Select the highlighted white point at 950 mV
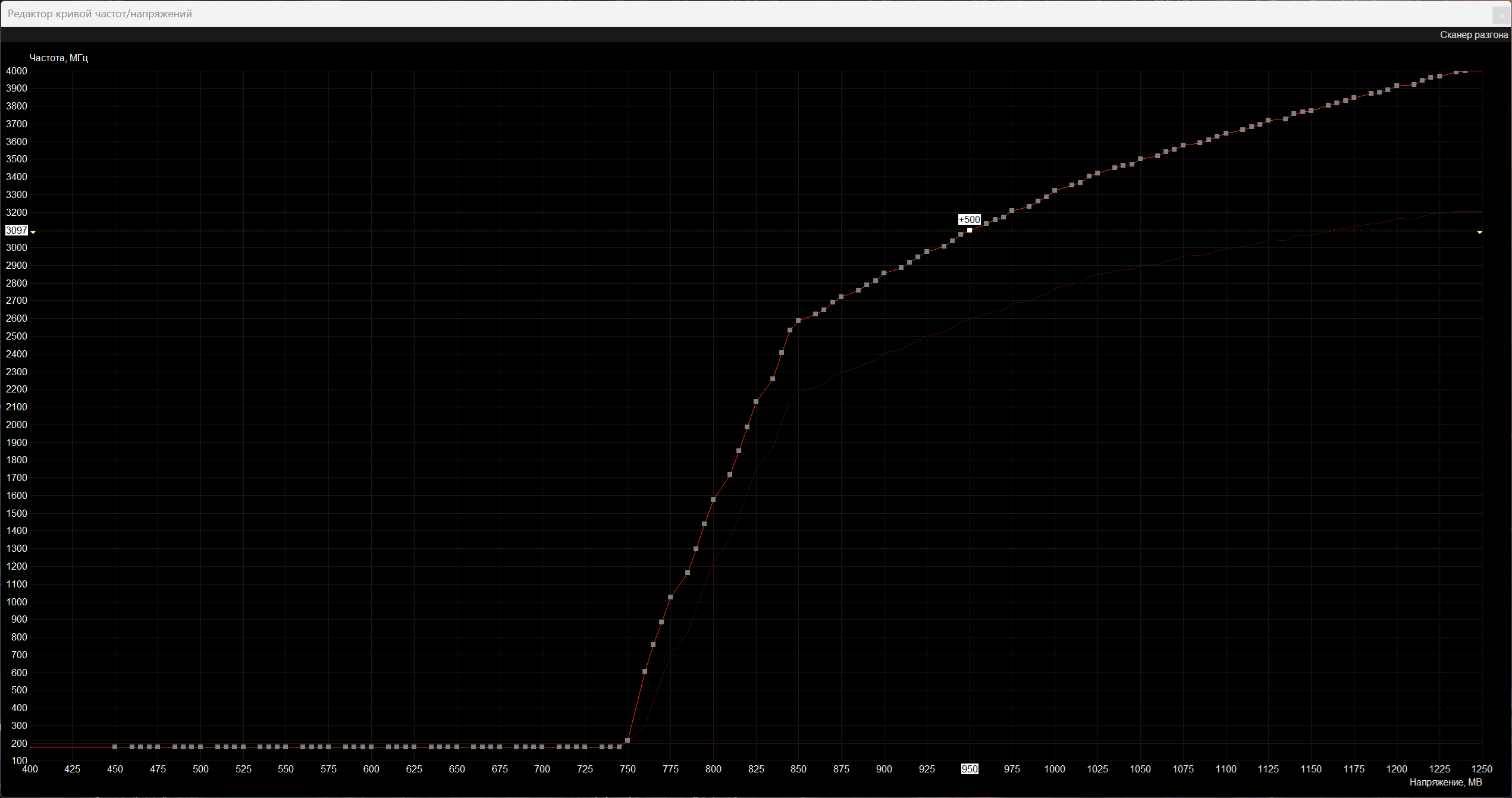Viewport: 1512px width, 798px height. click(x=970, y=230)
